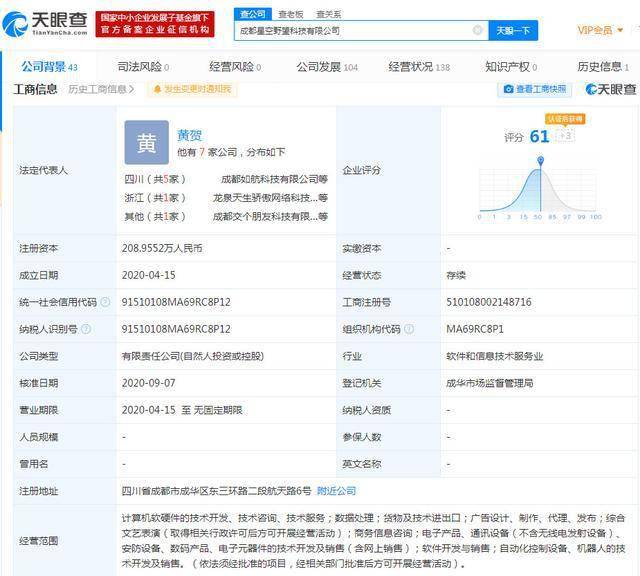Open the VIP会员 dropdown arrow
Screen dimensions: 640x576
(x=620, y=30)
